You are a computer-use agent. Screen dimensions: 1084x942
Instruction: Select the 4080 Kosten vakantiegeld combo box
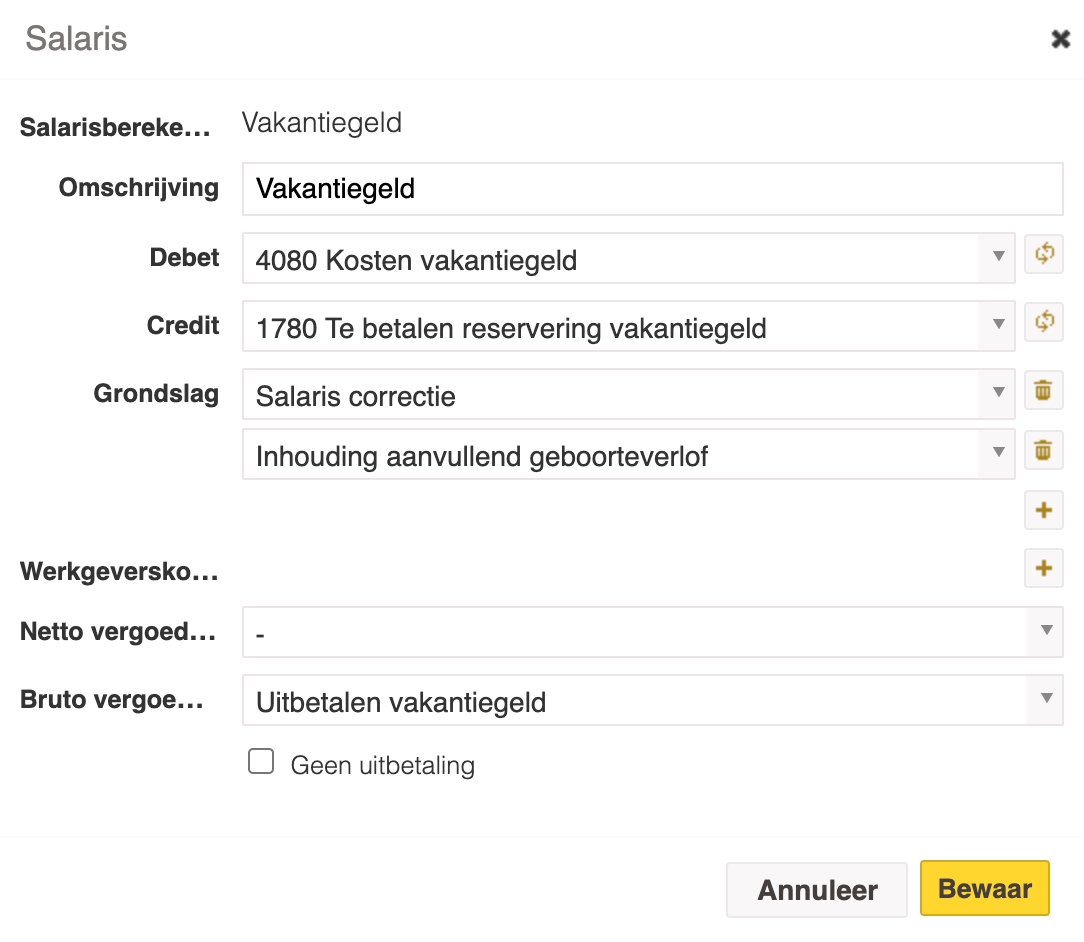[628, 258]
